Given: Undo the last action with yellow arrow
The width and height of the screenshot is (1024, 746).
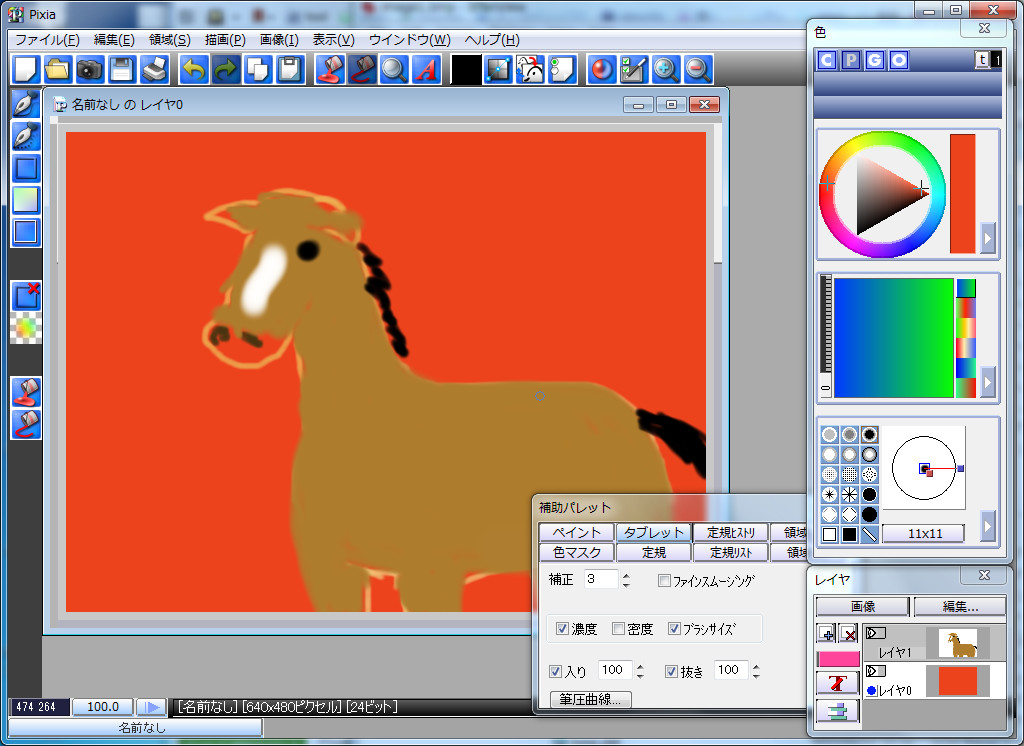Looking at the screenshot, I should coord(193,69).
